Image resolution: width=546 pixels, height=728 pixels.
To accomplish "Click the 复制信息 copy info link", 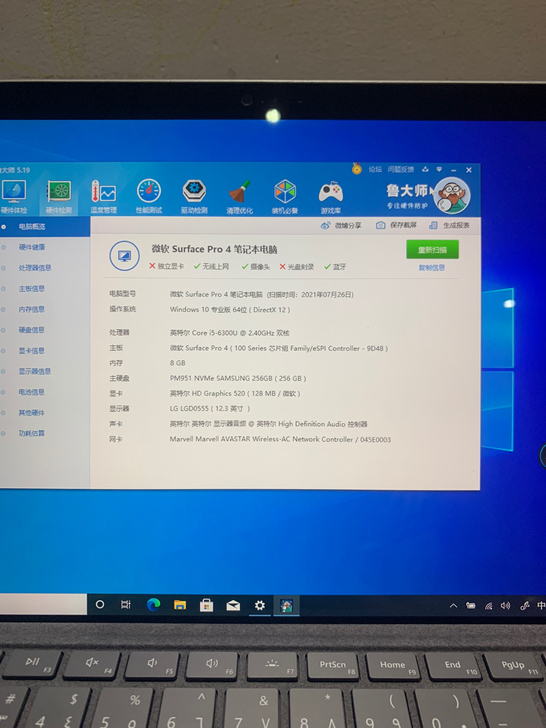I will pyautogui.click(x=432, y=268).
